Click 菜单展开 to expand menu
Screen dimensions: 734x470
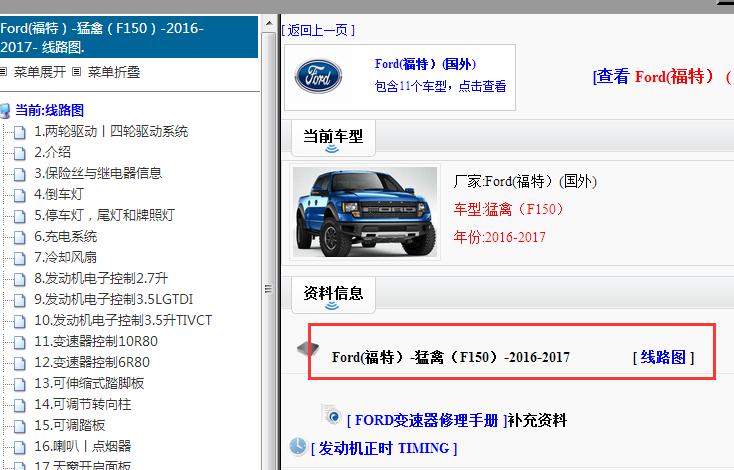[x=40, y=72]
